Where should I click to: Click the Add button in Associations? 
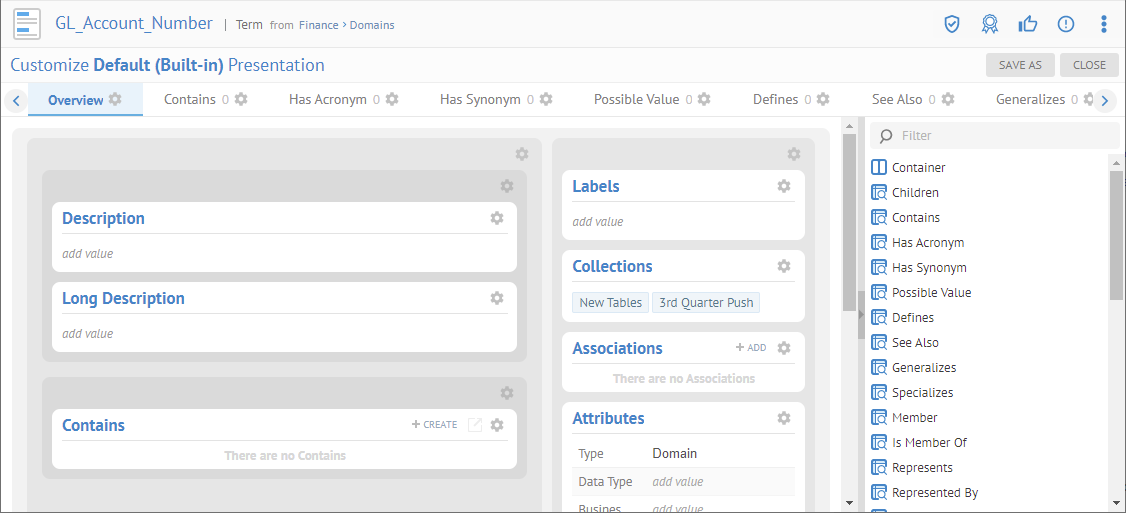coord(751,348)
